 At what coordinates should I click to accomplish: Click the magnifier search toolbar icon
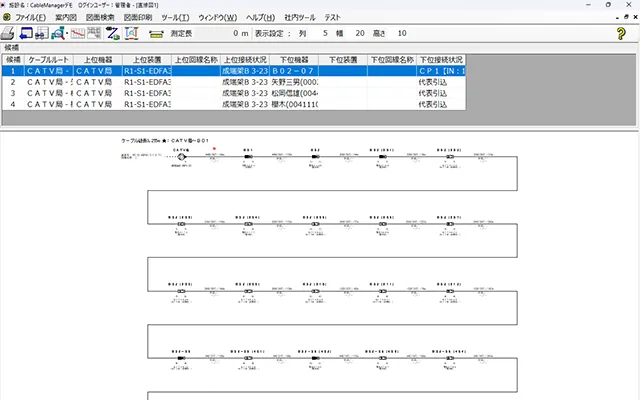tap(58, 33)
